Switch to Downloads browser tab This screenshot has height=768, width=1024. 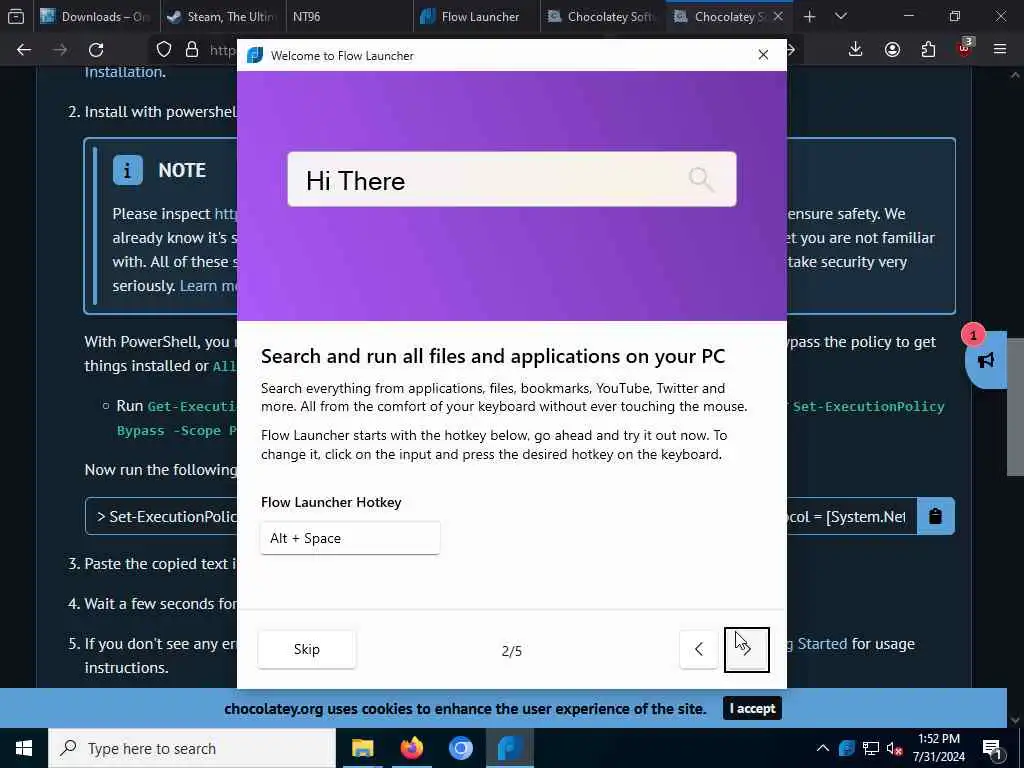[95, 16]
